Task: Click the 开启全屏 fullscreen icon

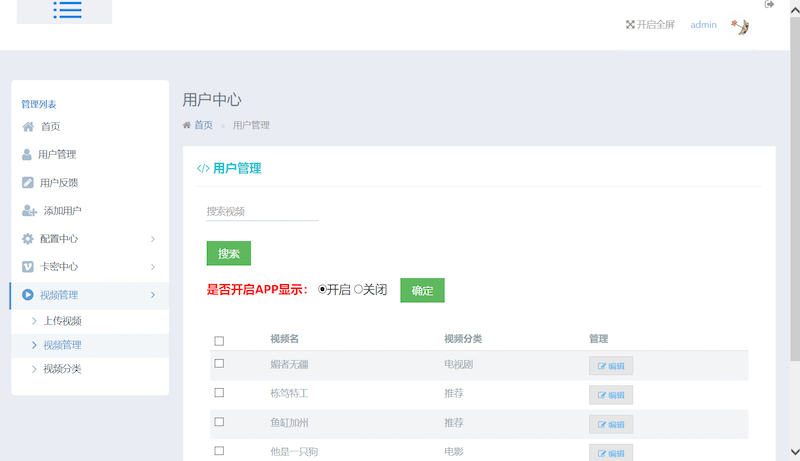Action: pos(630,25)
